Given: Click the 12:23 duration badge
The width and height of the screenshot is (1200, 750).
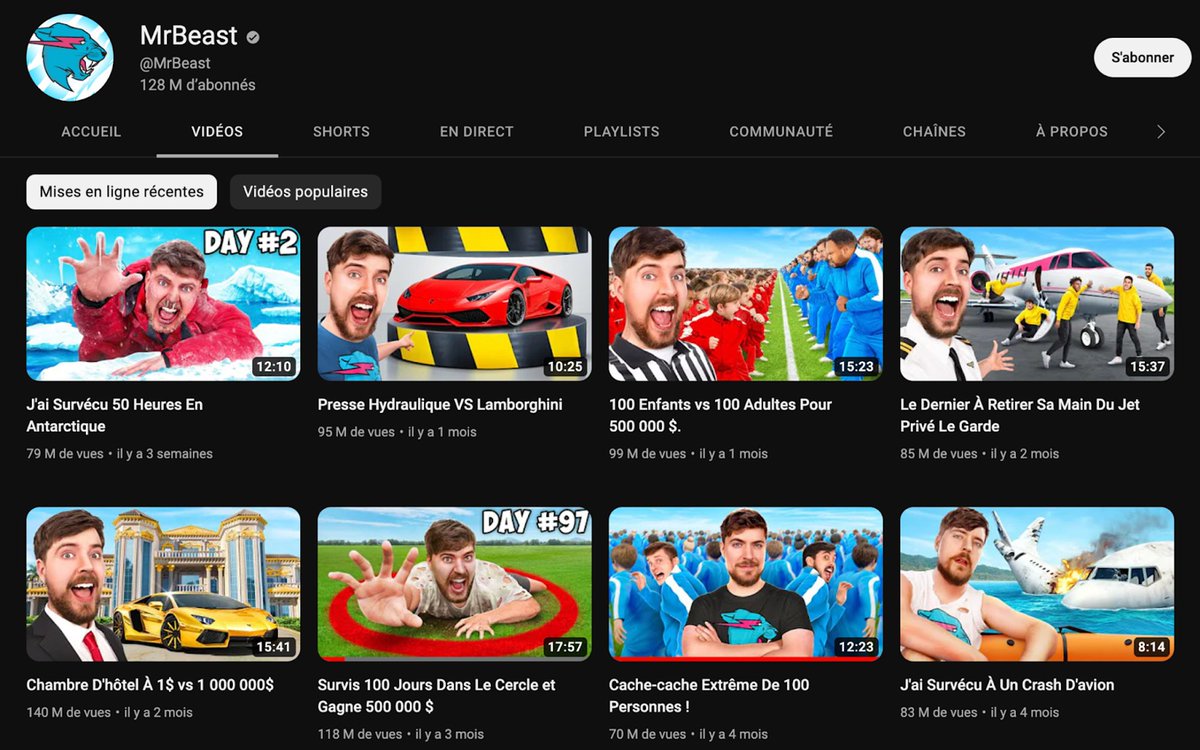Looking at the screenshot, I should click(856, 647).
